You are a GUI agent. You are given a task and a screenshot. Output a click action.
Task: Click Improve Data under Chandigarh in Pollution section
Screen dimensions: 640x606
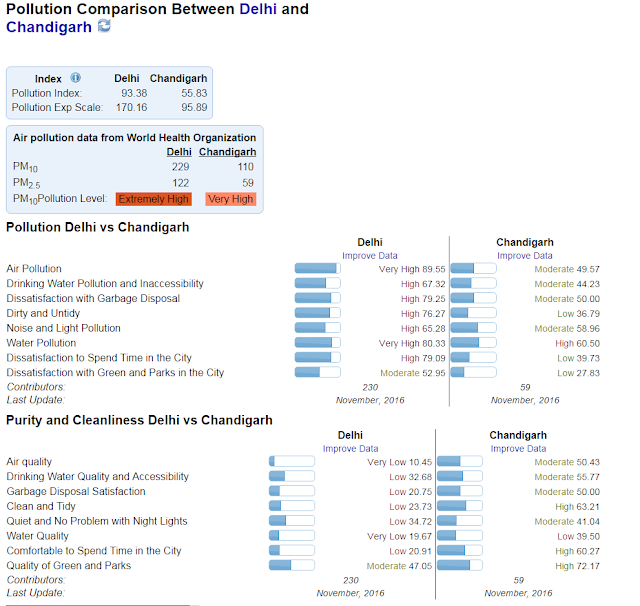click(525, 255)
